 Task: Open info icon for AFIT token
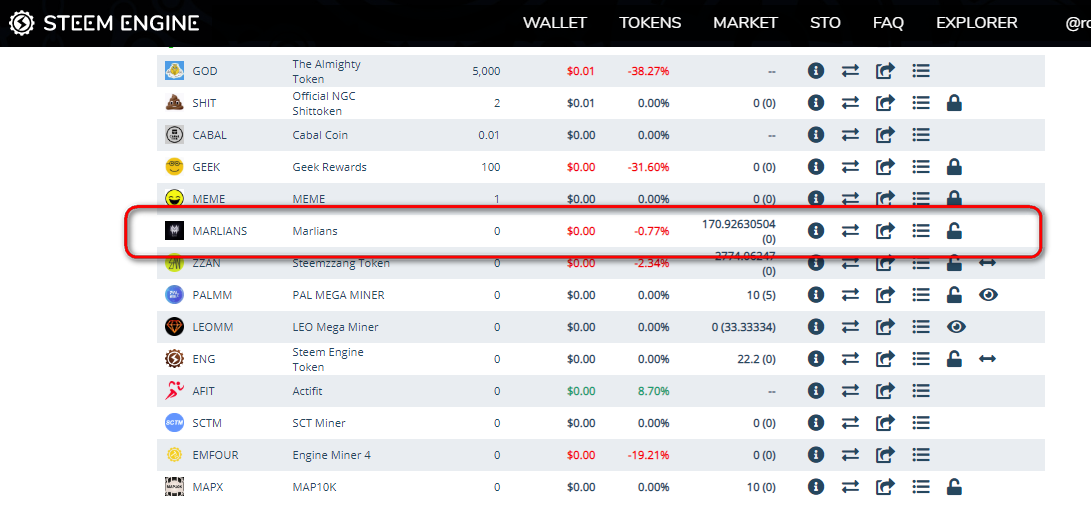pyautogui.click(x=816, y=391)
